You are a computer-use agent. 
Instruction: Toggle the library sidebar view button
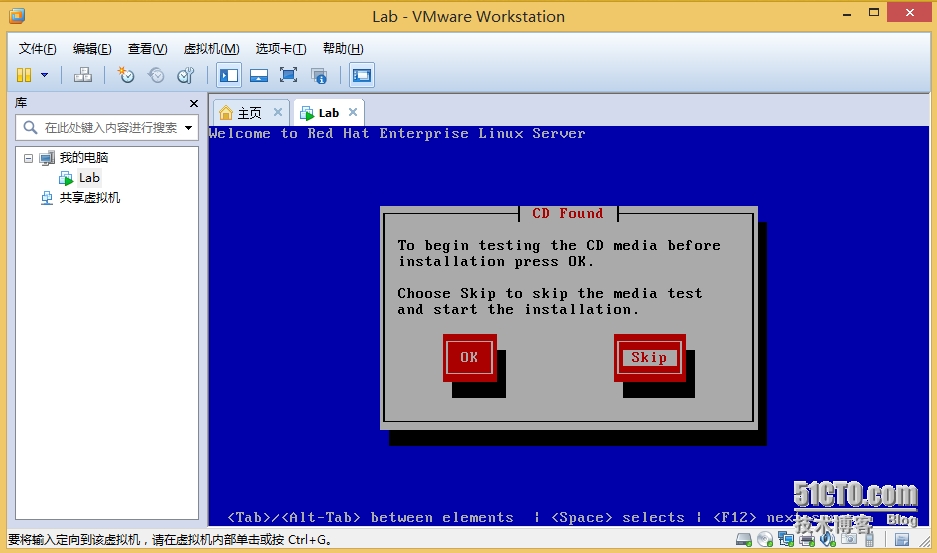pyautogui.click(x=229, y=75)
